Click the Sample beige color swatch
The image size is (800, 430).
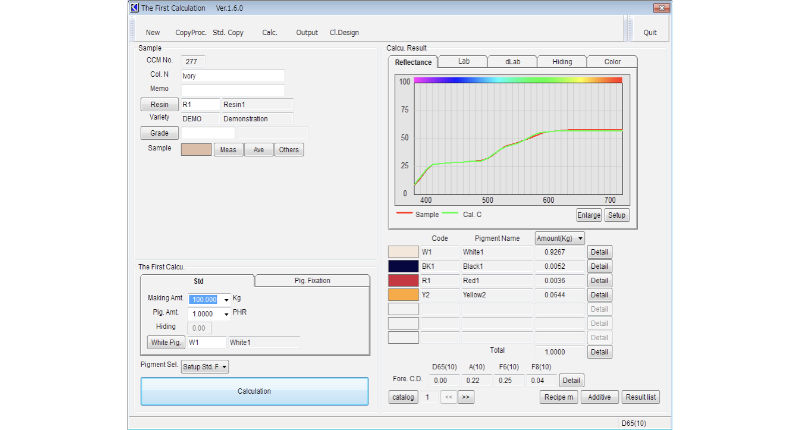coord(196,150)
